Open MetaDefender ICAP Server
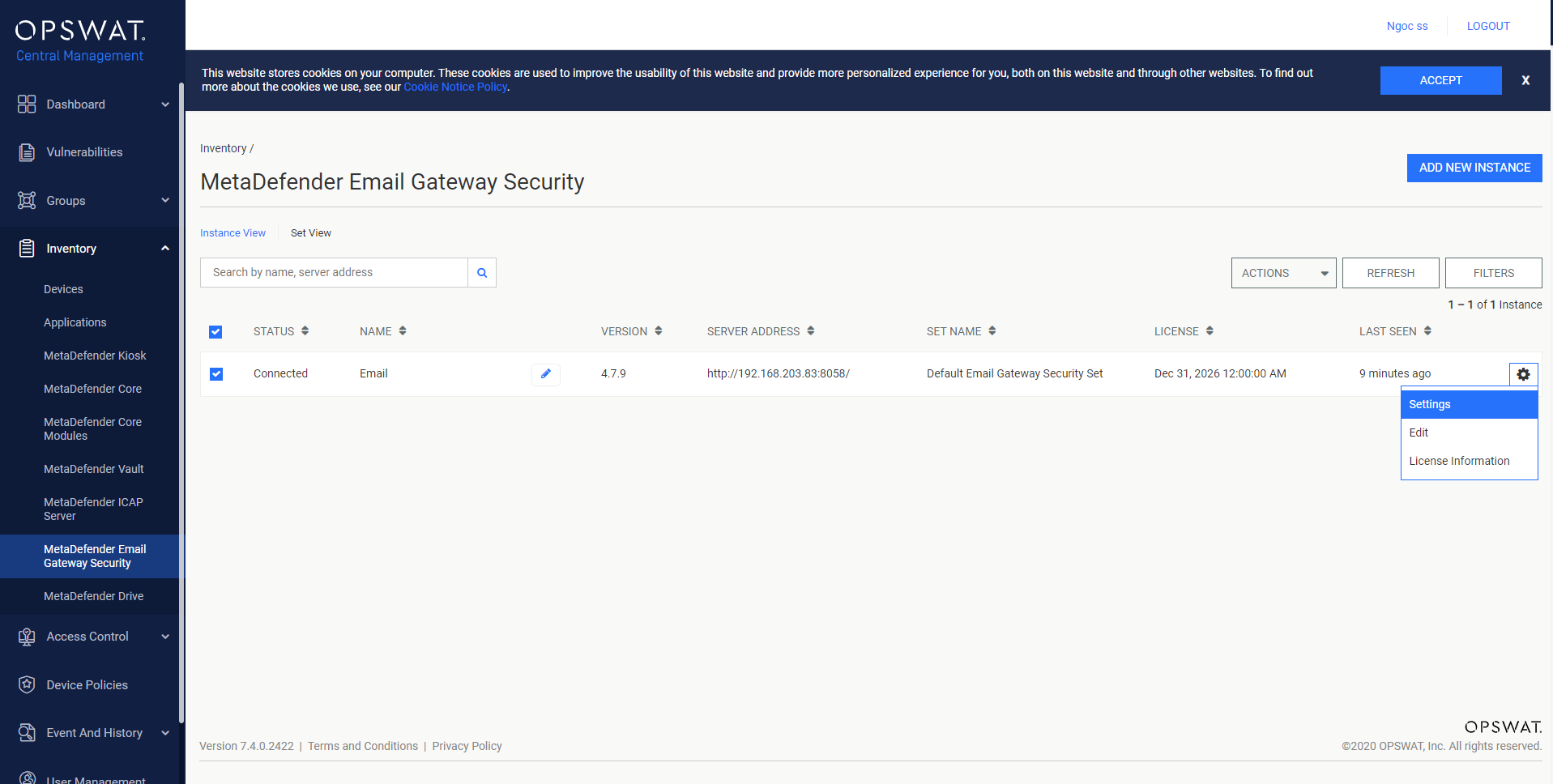 (93, 509)
